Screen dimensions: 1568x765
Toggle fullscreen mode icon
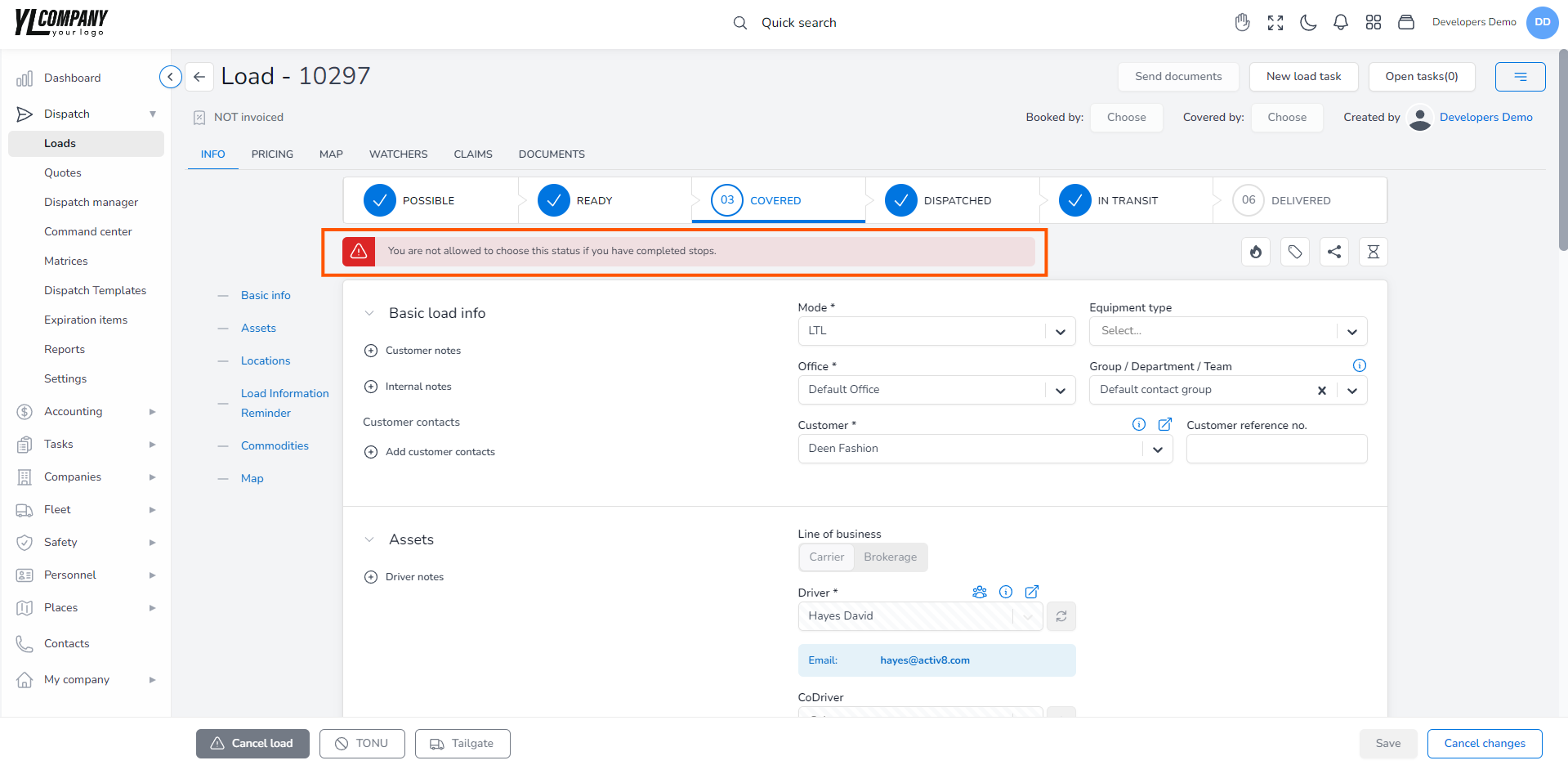(1275, 23)
